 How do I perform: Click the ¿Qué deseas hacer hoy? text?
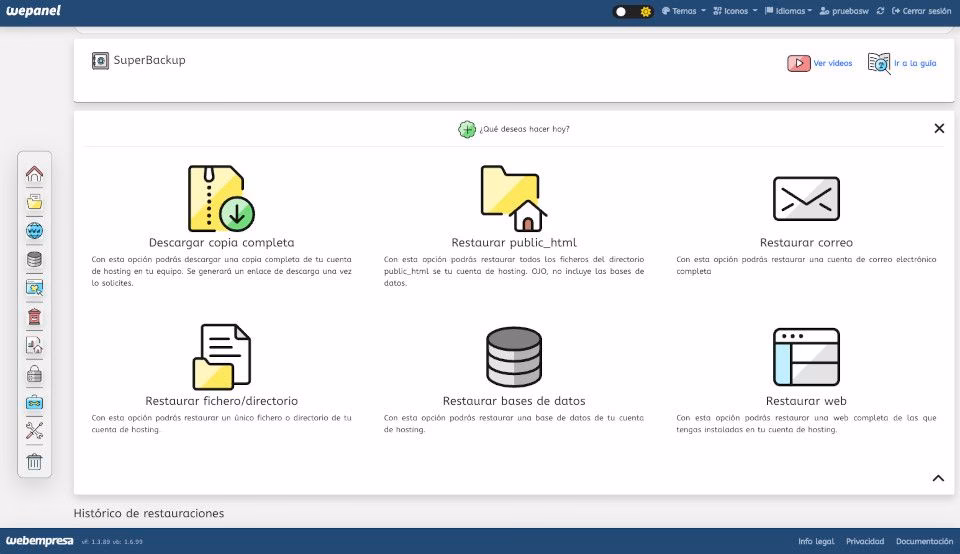(x=524, y=129)
